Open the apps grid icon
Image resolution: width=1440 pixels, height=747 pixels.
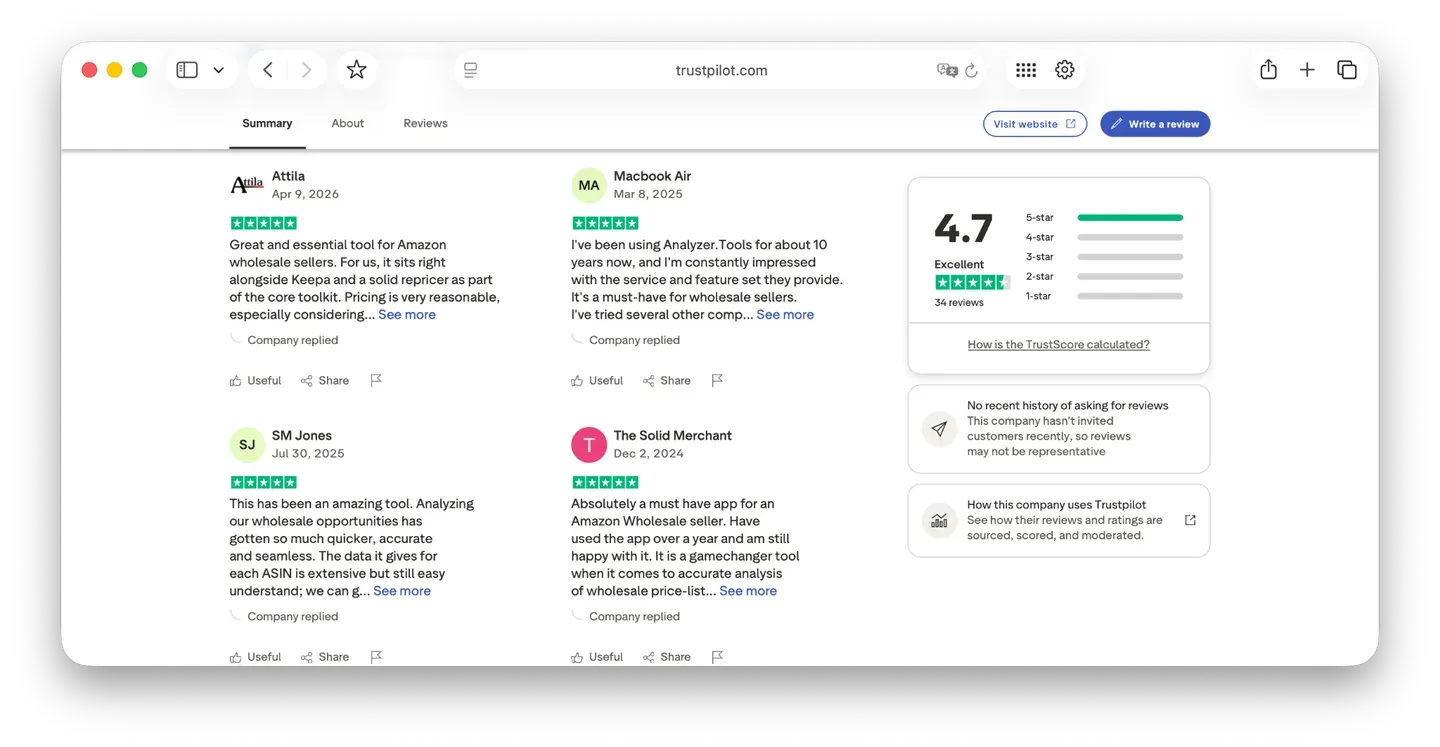[x=1026, y=70]
